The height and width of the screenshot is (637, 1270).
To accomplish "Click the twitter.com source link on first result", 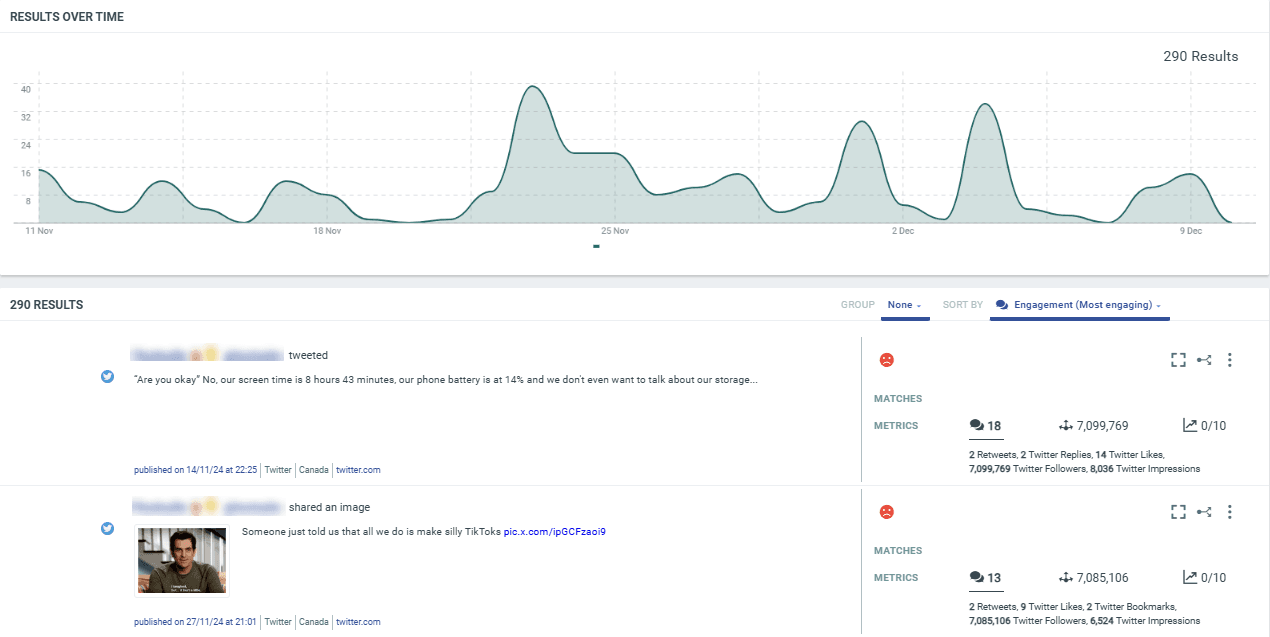I will pos(358,469).
